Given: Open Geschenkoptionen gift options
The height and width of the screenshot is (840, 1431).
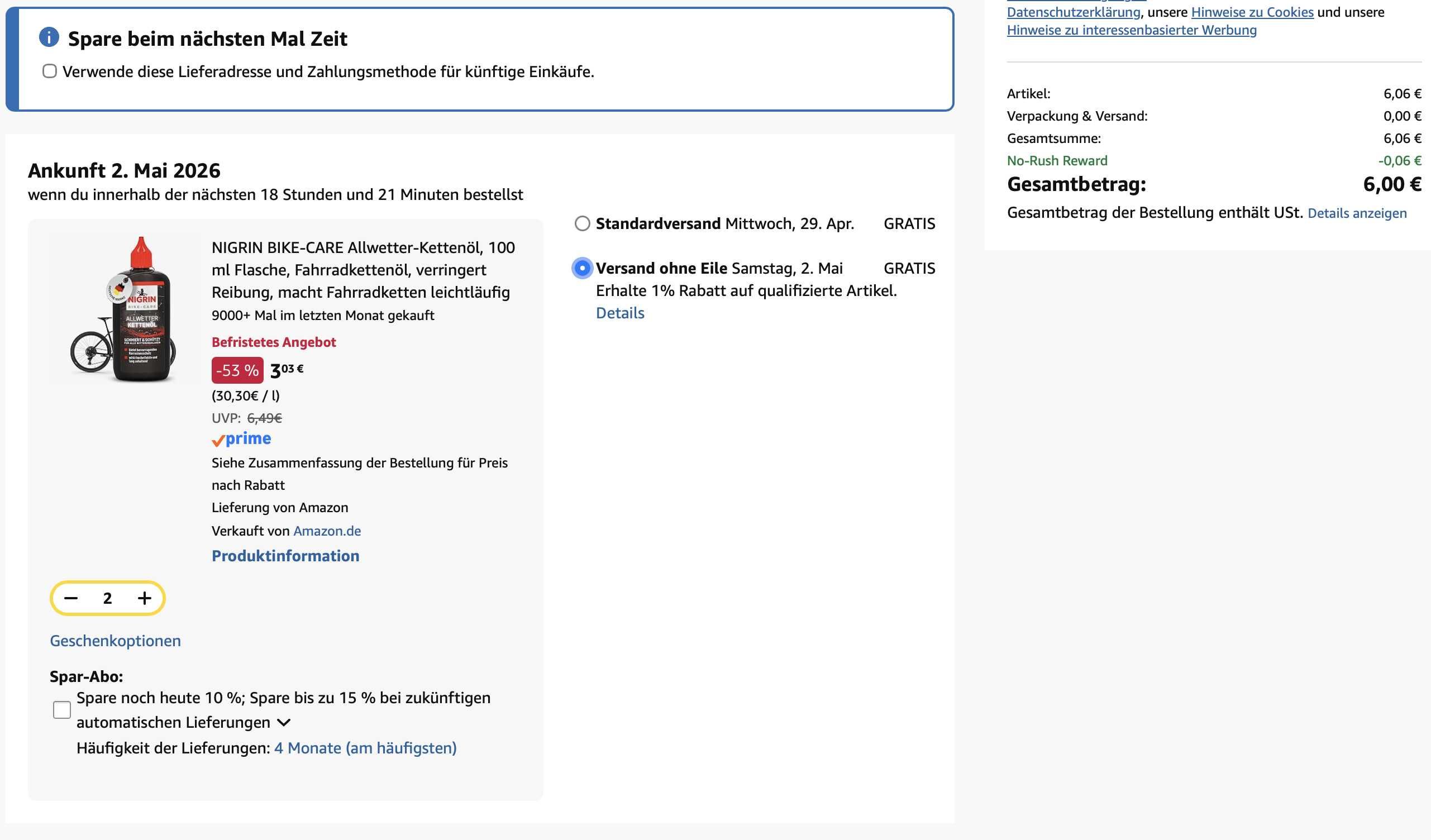Looking at the screenshot, I should [x=115, y=641].
